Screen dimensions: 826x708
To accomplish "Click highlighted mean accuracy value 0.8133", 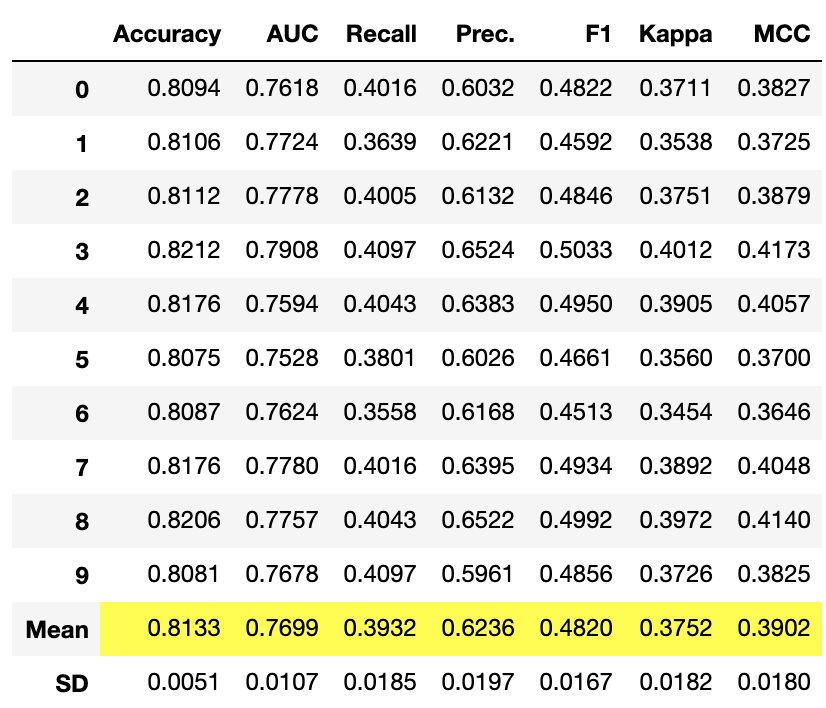I will pos(184,628).
